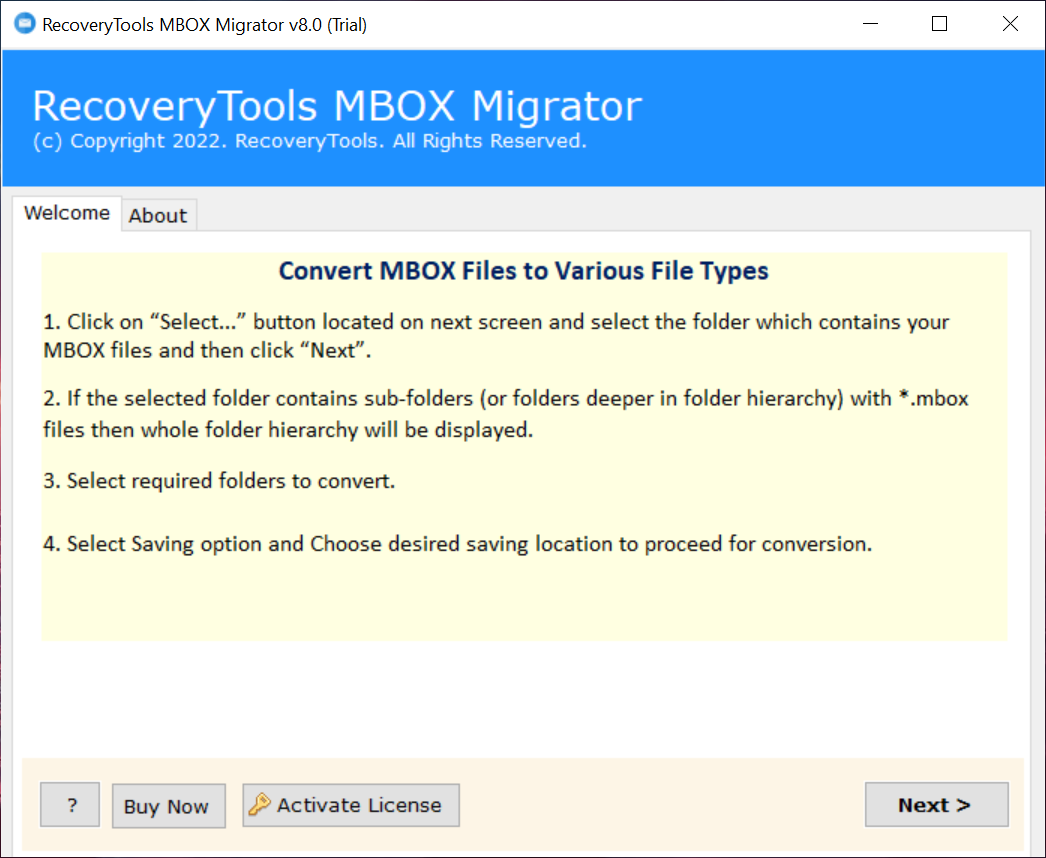Click step "3. Select required folders to convert."
This screenshot has height=858, width=1046.
[219, 481]
